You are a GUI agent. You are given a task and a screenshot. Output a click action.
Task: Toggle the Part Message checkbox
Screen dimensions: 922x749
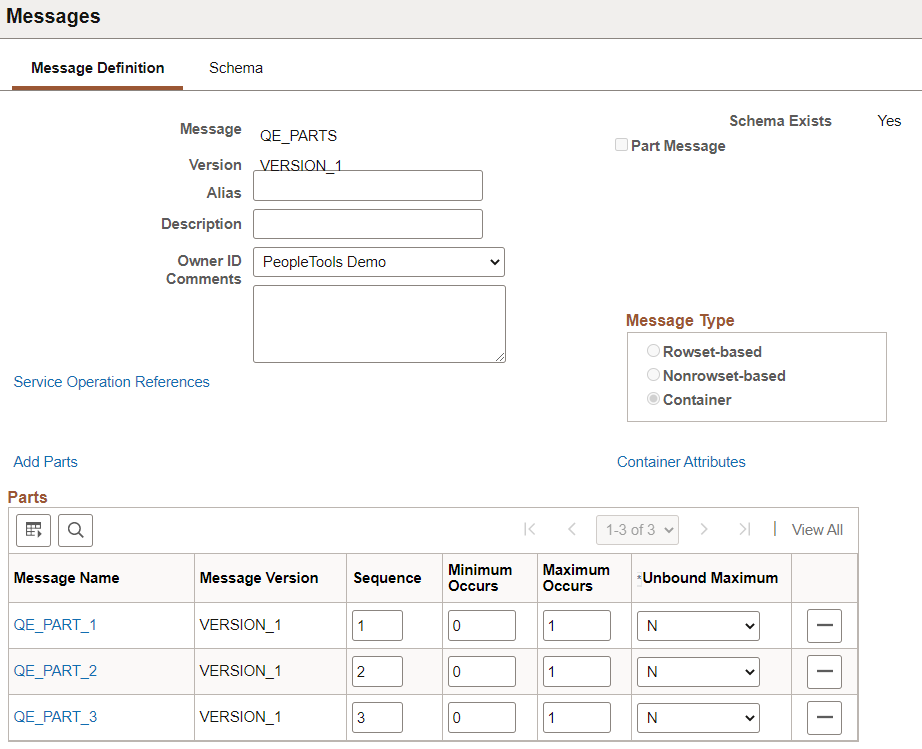(622, 145)
